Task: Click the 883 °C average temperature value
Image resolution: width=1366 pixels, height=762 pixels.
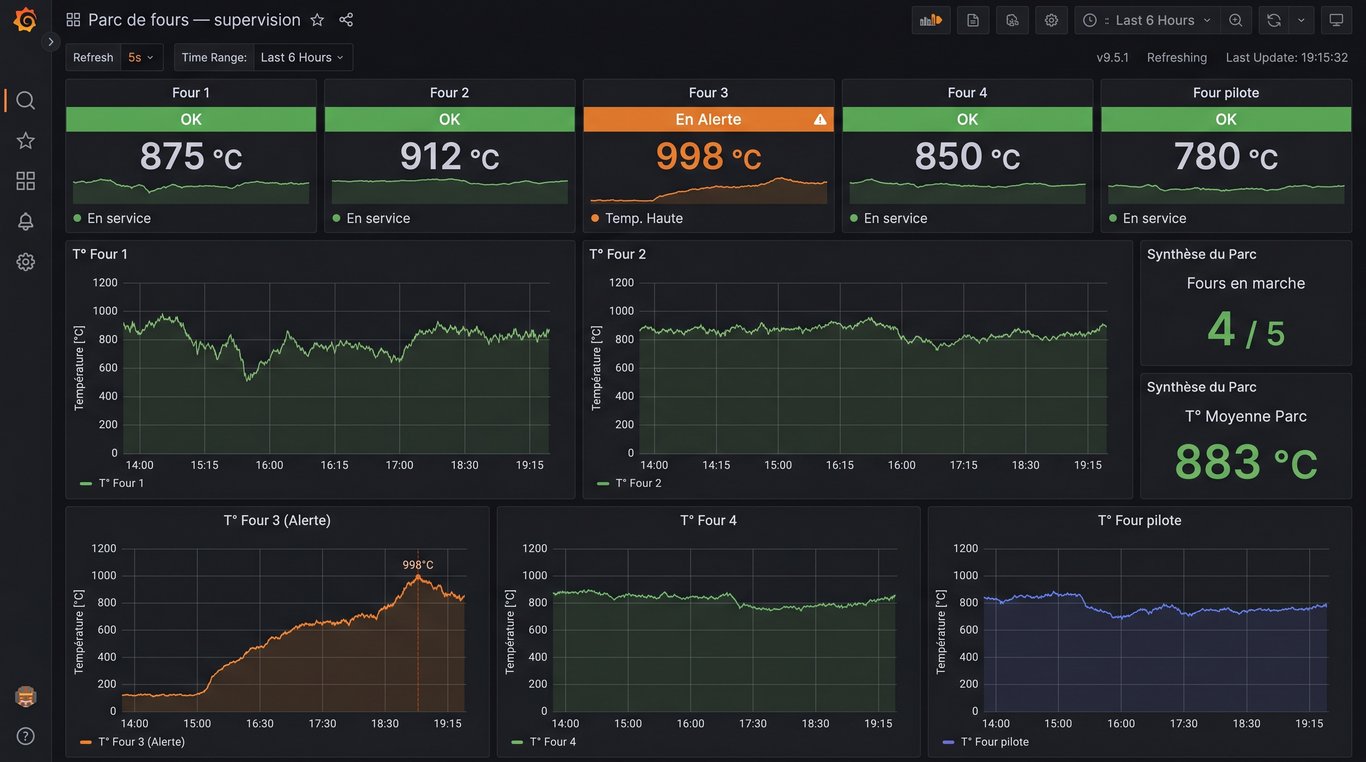Action: coord(1246,462)
